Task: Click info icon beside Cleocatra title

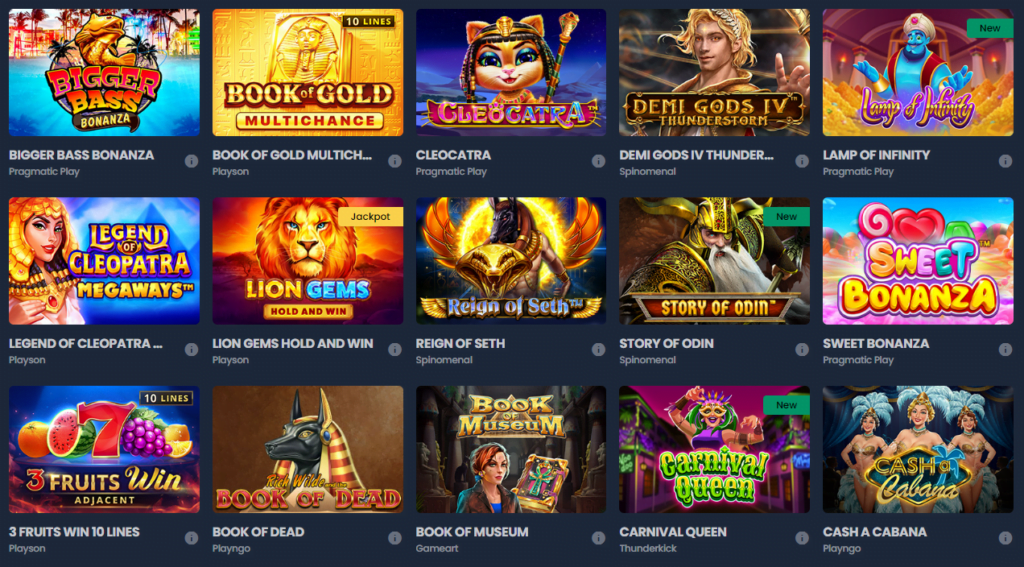Action: (598, 161)
